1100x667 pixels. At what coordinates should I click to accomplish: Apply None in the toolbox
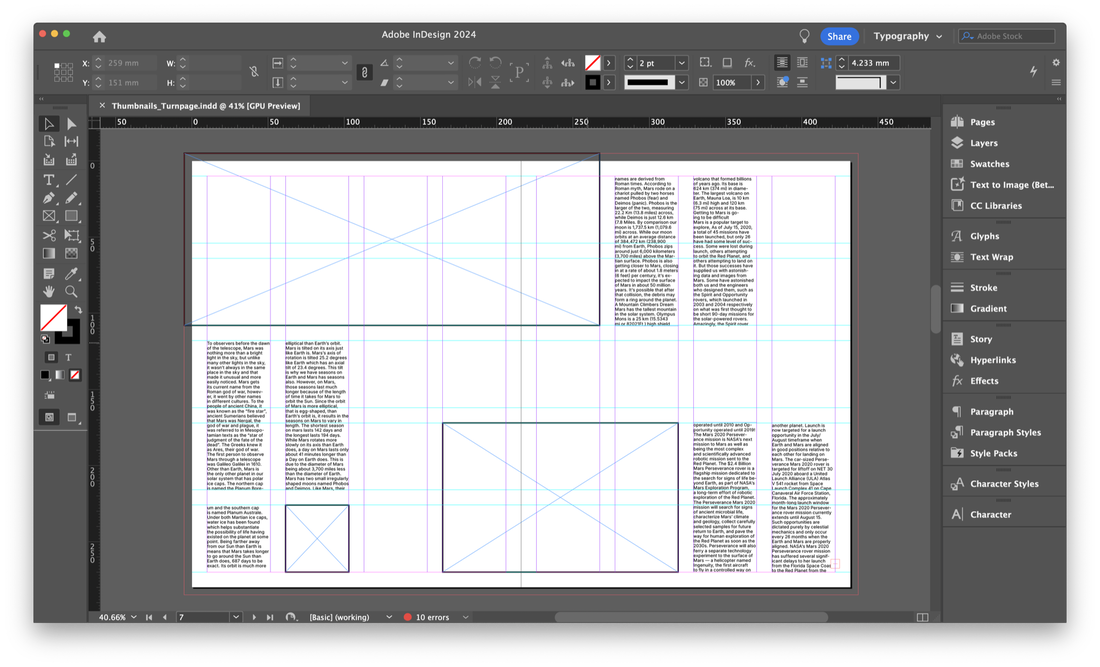75,375
